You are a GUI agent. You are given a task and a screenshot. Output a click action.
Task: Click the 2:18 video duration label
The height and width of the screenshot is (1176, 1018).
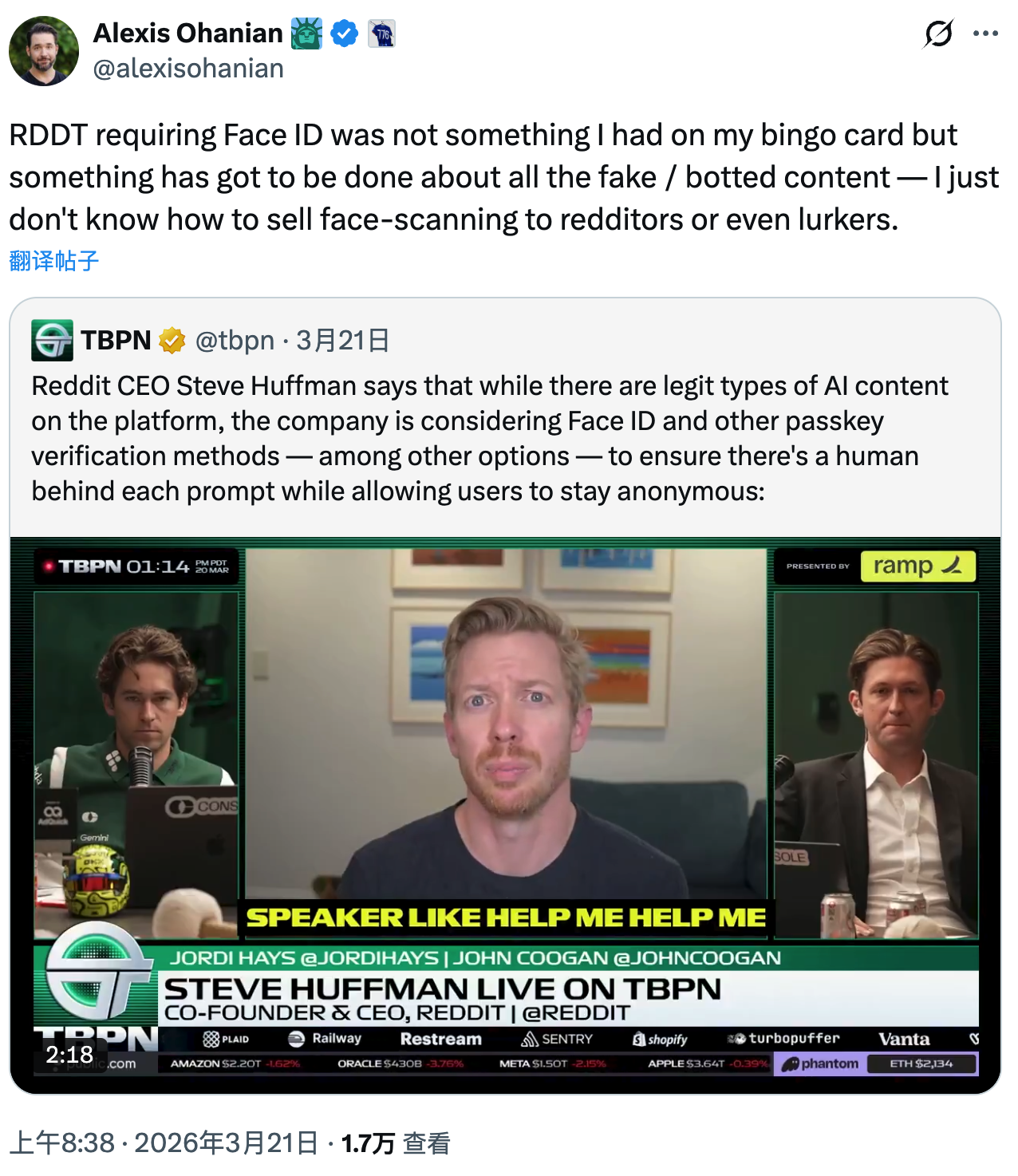point(69,1055)
